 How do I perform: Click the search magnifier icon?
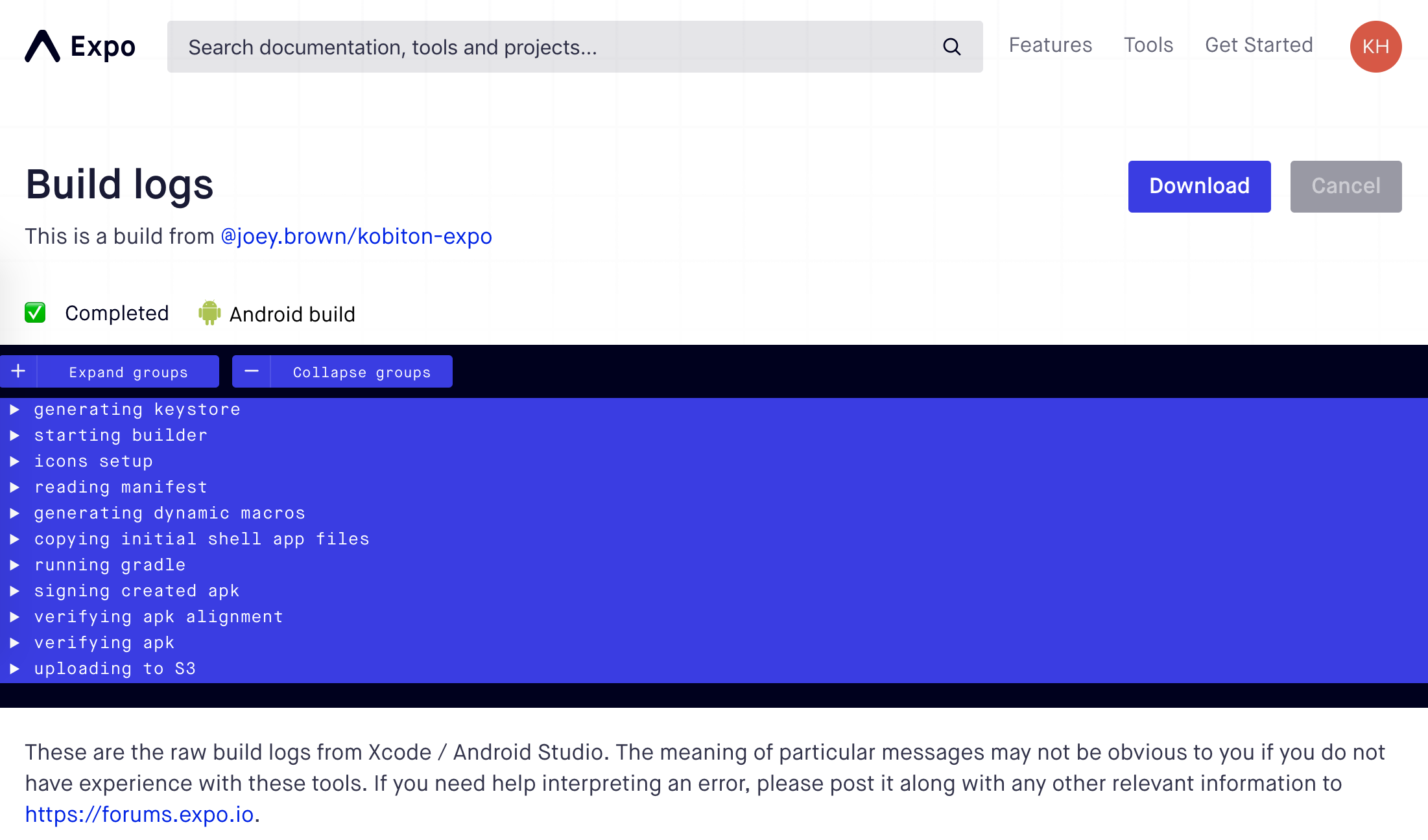pos(951,47)
